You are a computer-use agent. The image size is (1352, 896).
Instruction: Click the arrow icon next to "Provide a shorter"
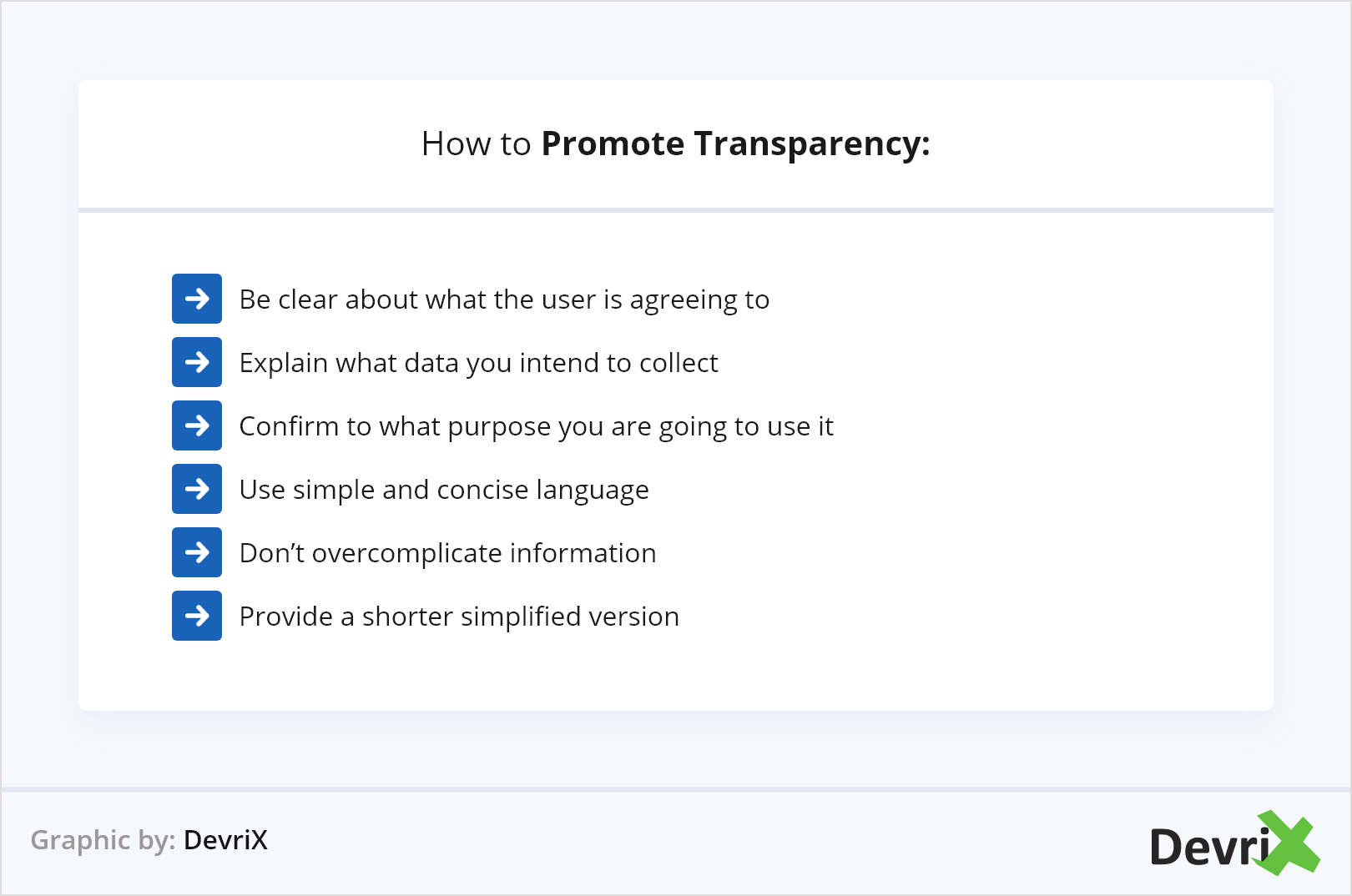(x=197, y=616)
